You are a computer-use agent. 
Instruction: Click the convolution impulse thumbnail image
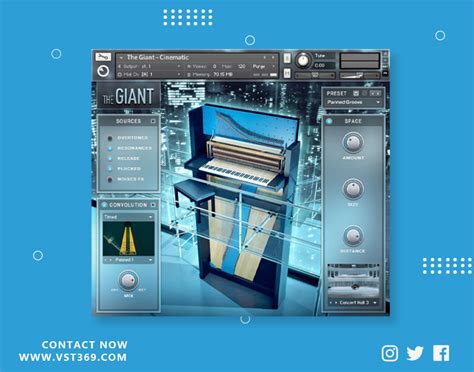click(x=128, y=238)
